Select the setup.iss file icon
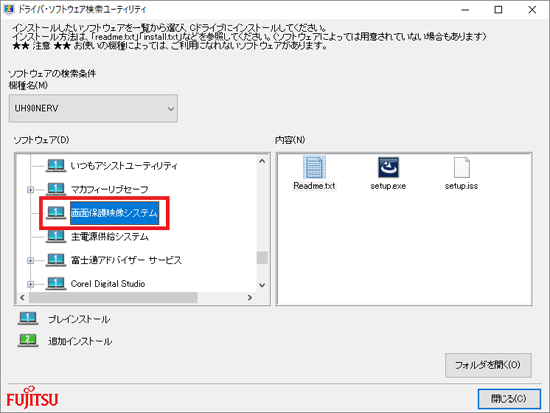This screenshot has height=413, width=550. click(462, 167)
